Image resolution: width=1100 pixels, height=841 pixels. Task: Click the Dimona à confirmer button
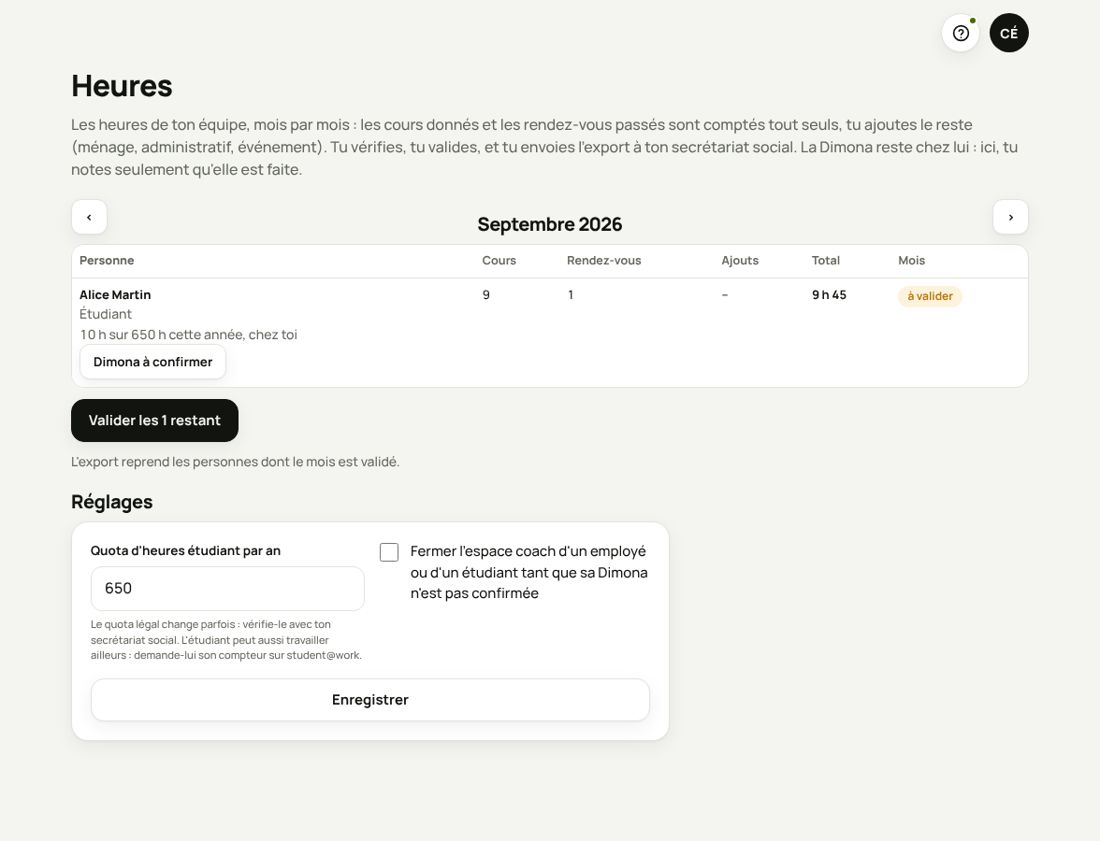click(153, 362)
